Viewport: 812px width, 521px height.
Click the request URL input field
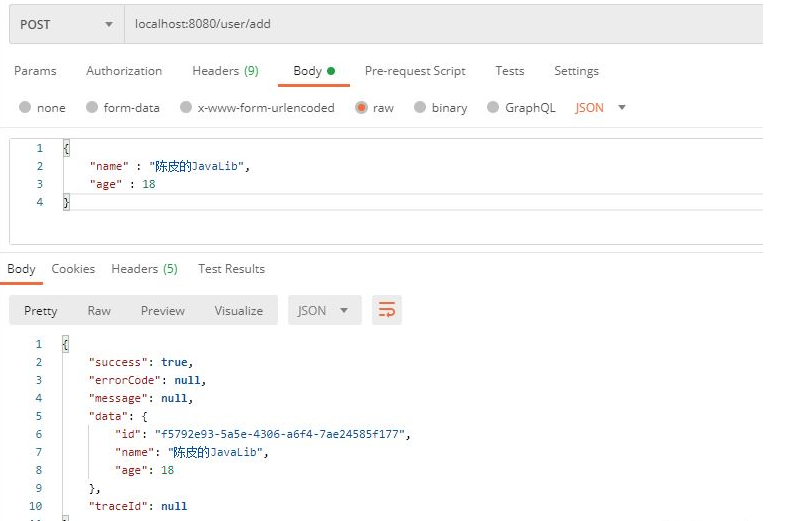pos(440,24)
